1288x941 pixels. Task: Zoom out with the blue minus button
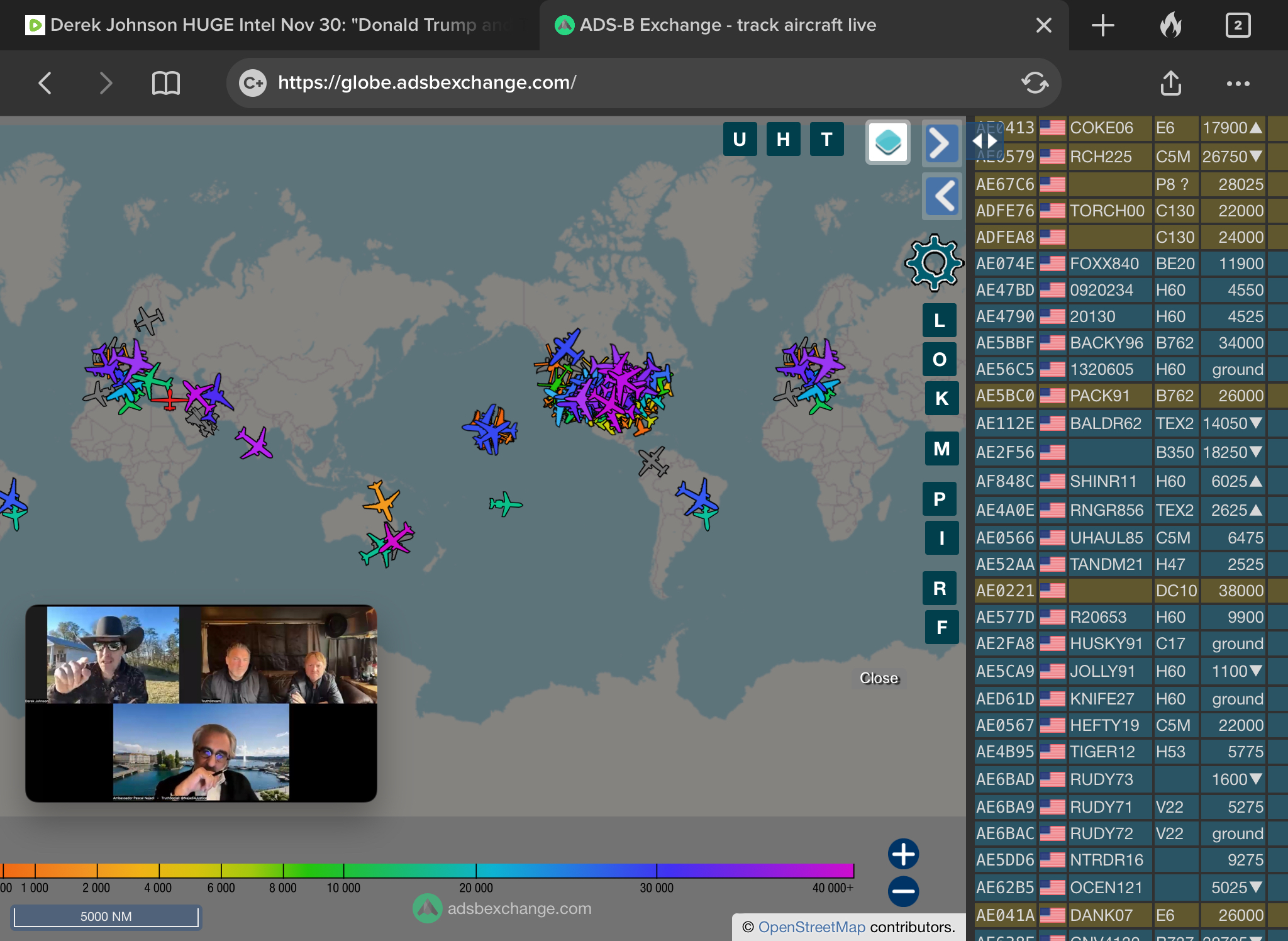[904, 891]
